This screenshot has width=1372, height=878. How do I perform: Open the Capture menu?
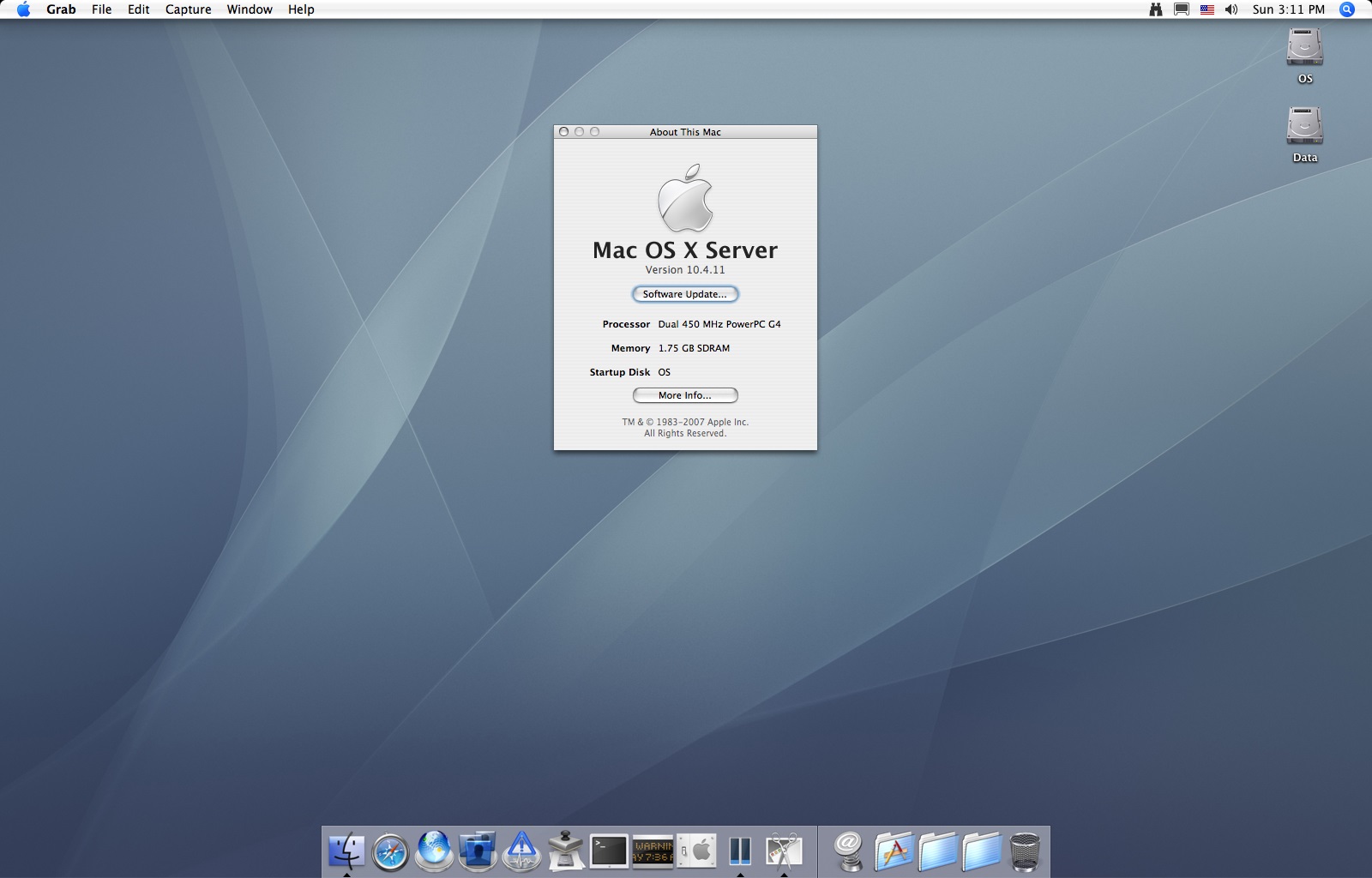(188, 9)
